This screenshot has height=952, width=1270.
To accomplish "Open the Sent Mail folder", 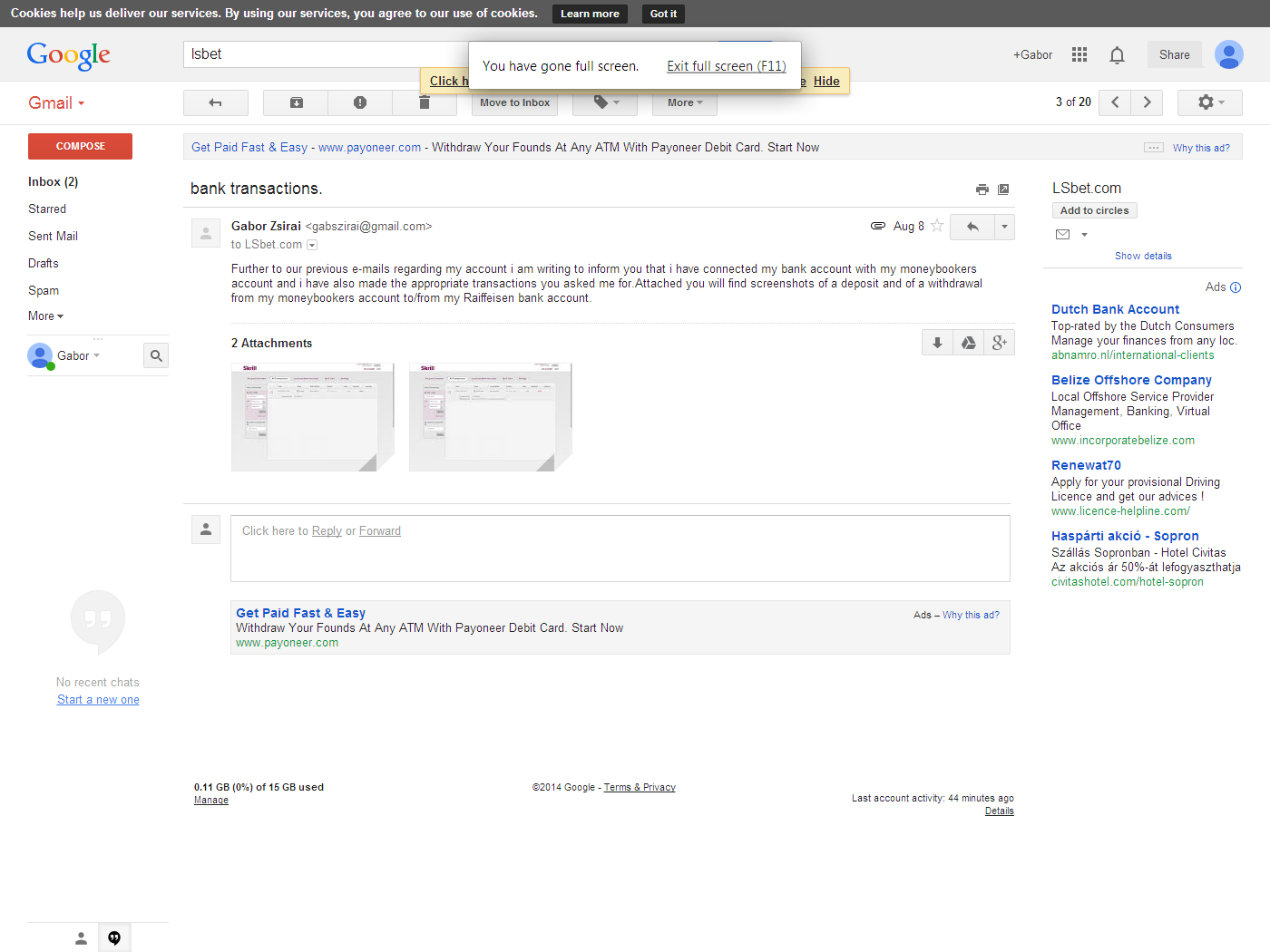I will coord(53,237).
